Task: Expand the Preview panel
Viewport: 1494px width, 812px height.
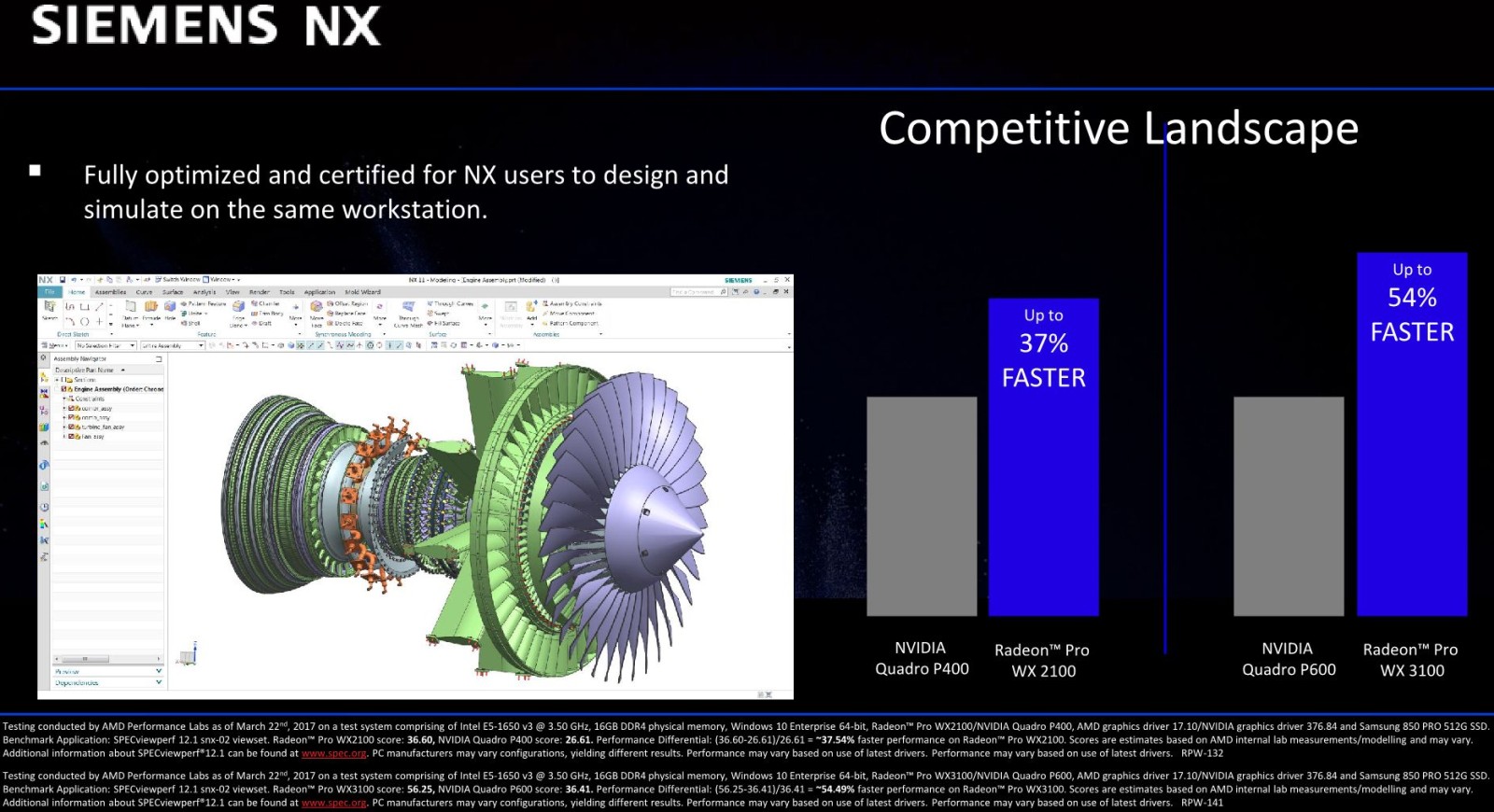Action: click(107, 671)
